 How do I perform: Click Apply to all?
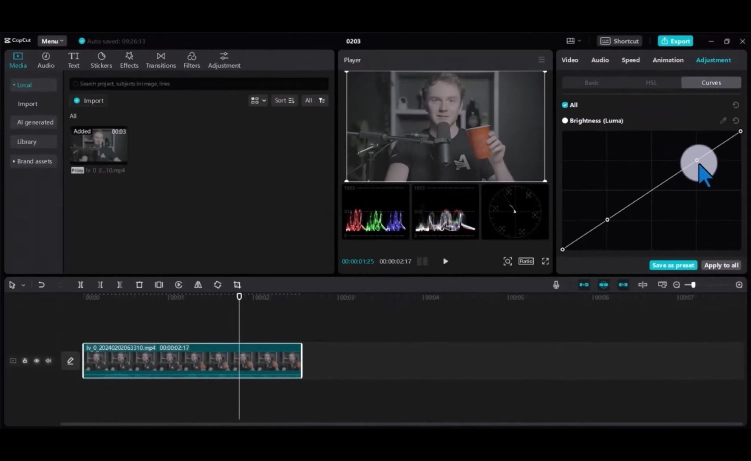(x=721, y=265)
